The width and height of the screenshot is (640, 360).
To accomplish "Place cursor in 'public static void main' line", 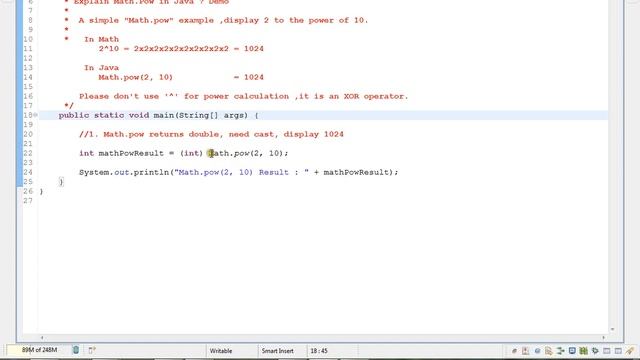I will 158,115.
